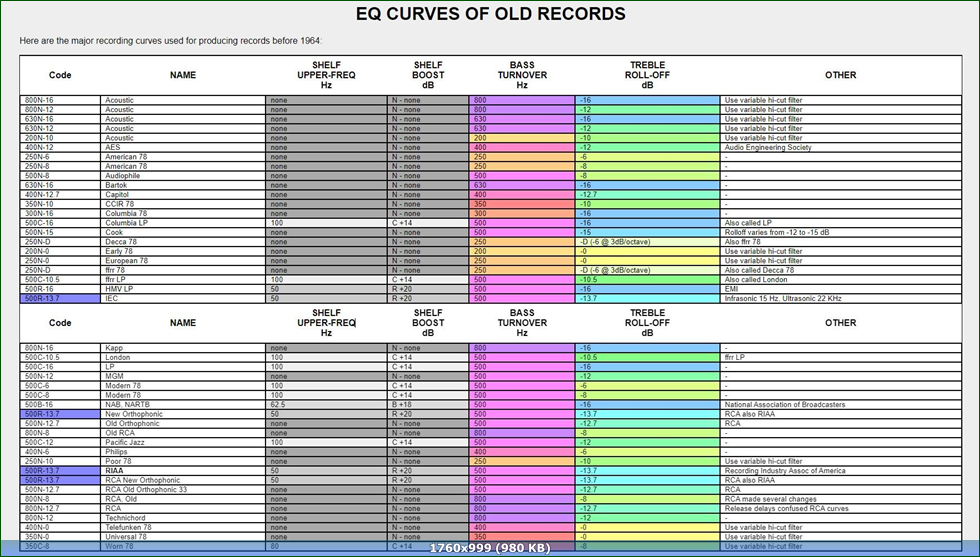Select the "NAB, NARTB" name cell
The width and height of the screenshot is (980, 557).
click(182, 404)
